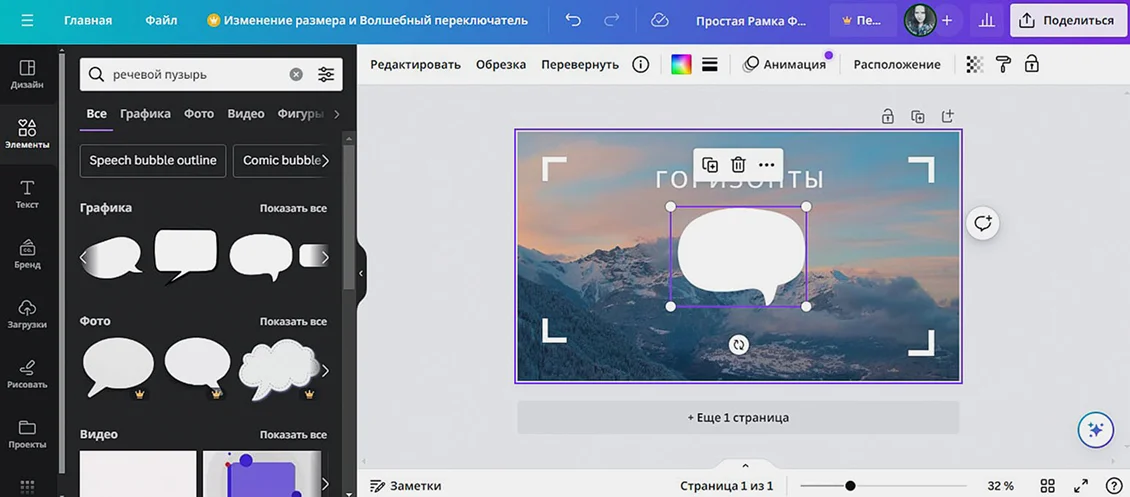This screenshot has width=1130, height=497.
Task: Add a comment on the canvas
Action: [x=983, y=223]
